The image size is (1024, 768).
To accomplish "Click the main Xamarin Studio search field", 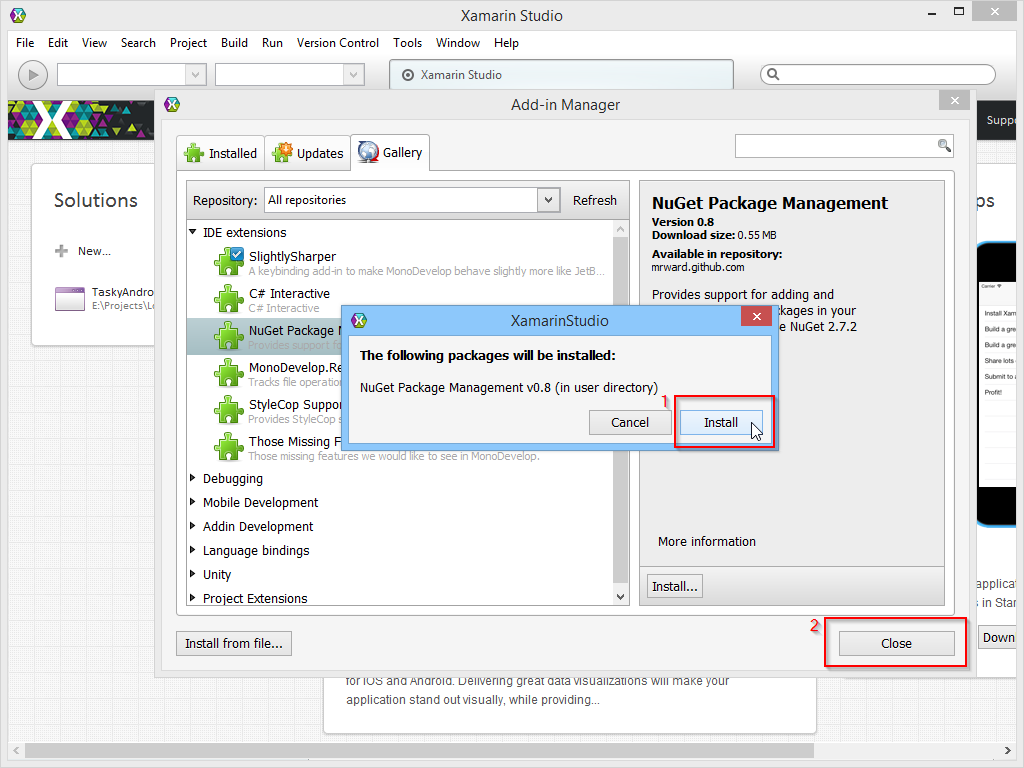I will (878, 74).
